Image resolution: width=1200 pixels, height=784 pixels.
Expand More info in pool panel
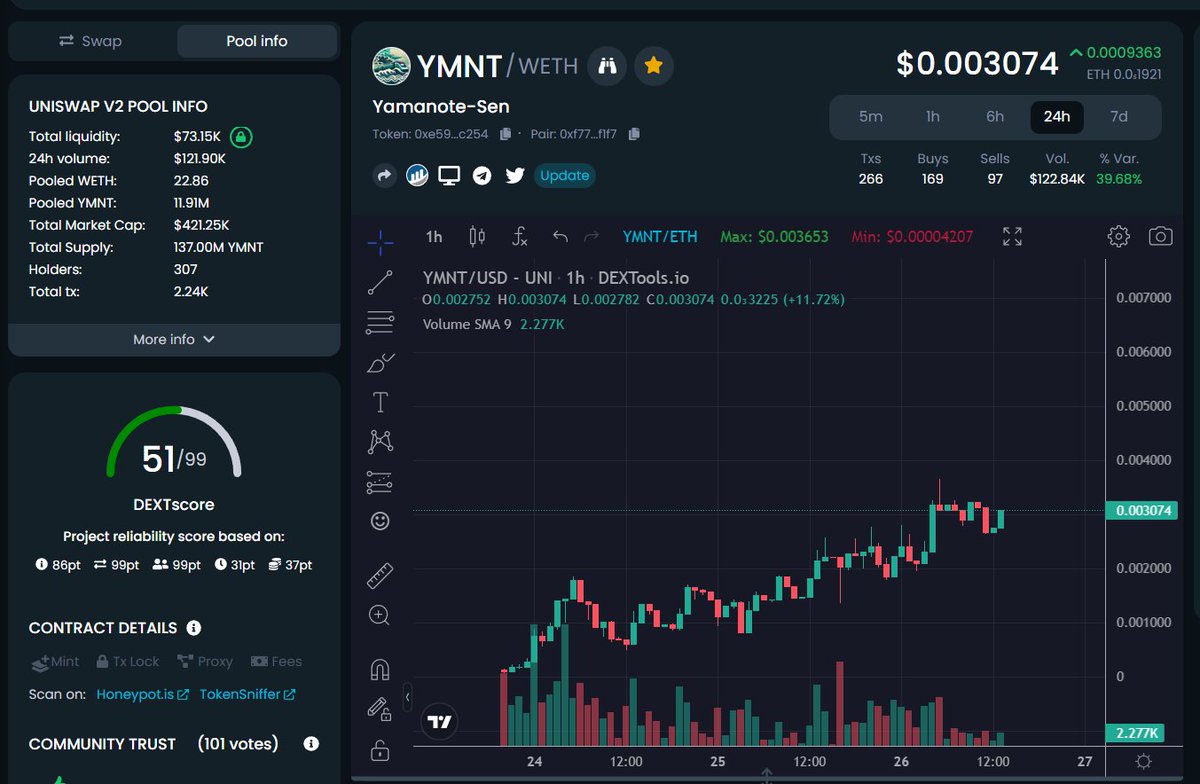174,339
